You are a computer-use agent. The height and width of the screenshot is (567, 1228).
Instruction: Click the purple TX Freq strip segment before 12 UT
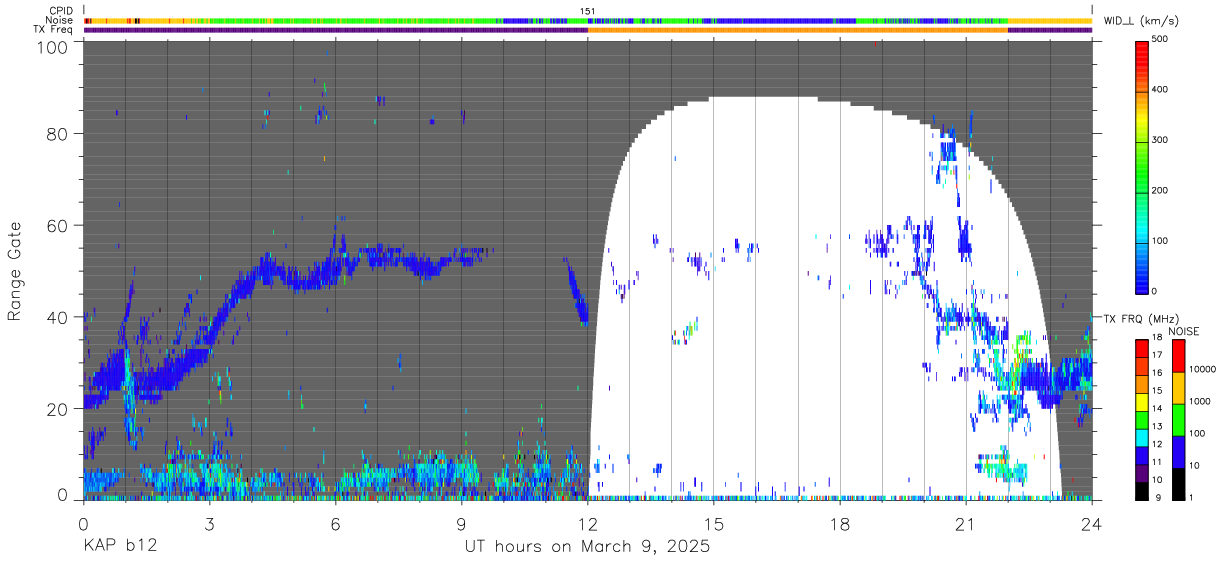335,30
